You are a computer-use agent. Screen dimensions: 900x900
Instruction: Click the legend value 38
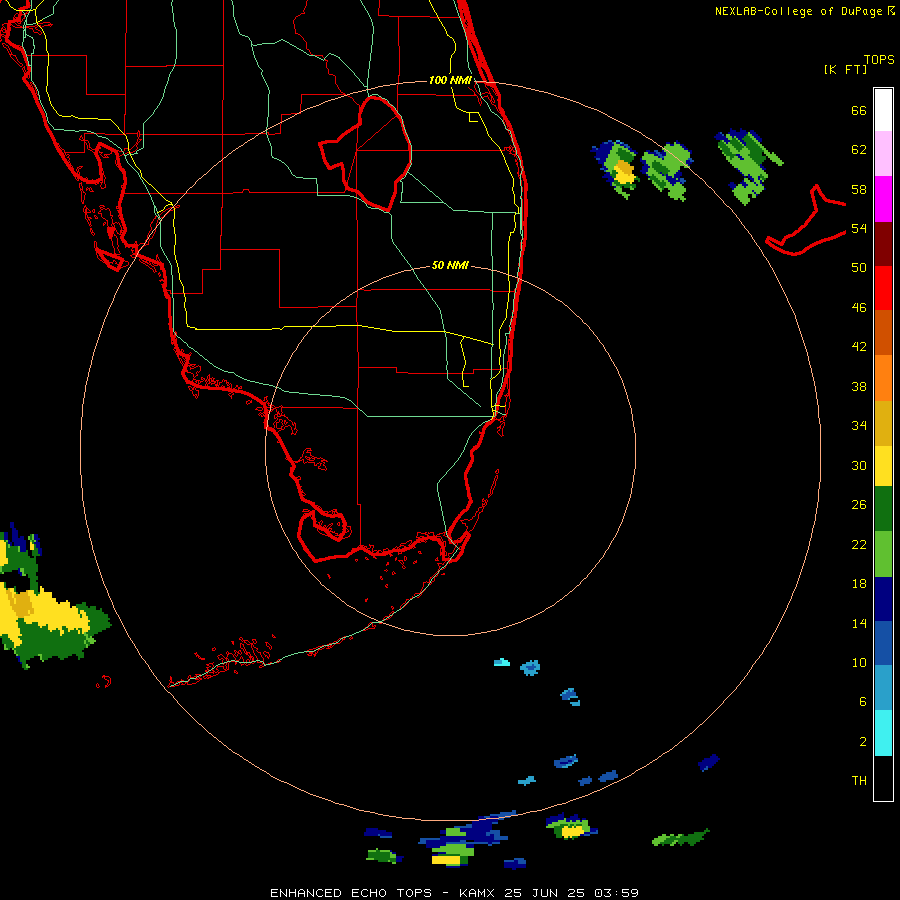click(859, 386)
